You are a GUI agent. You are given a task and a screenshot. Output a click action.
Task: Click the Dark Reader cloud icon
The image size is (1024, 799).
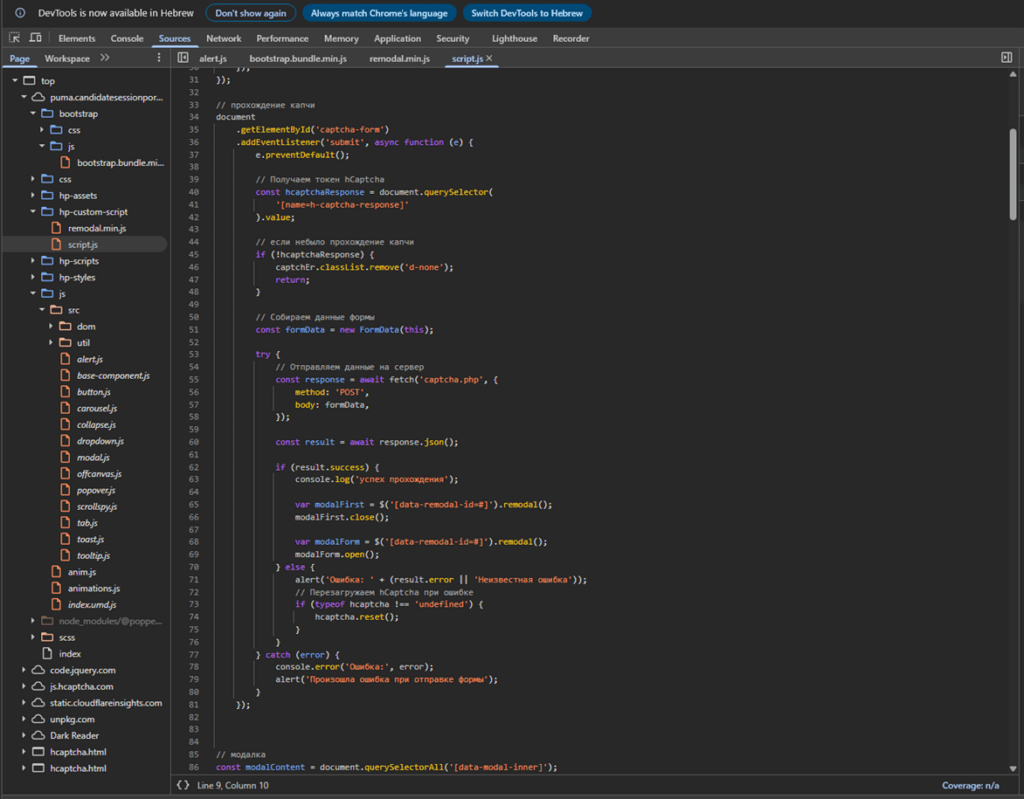39,735
